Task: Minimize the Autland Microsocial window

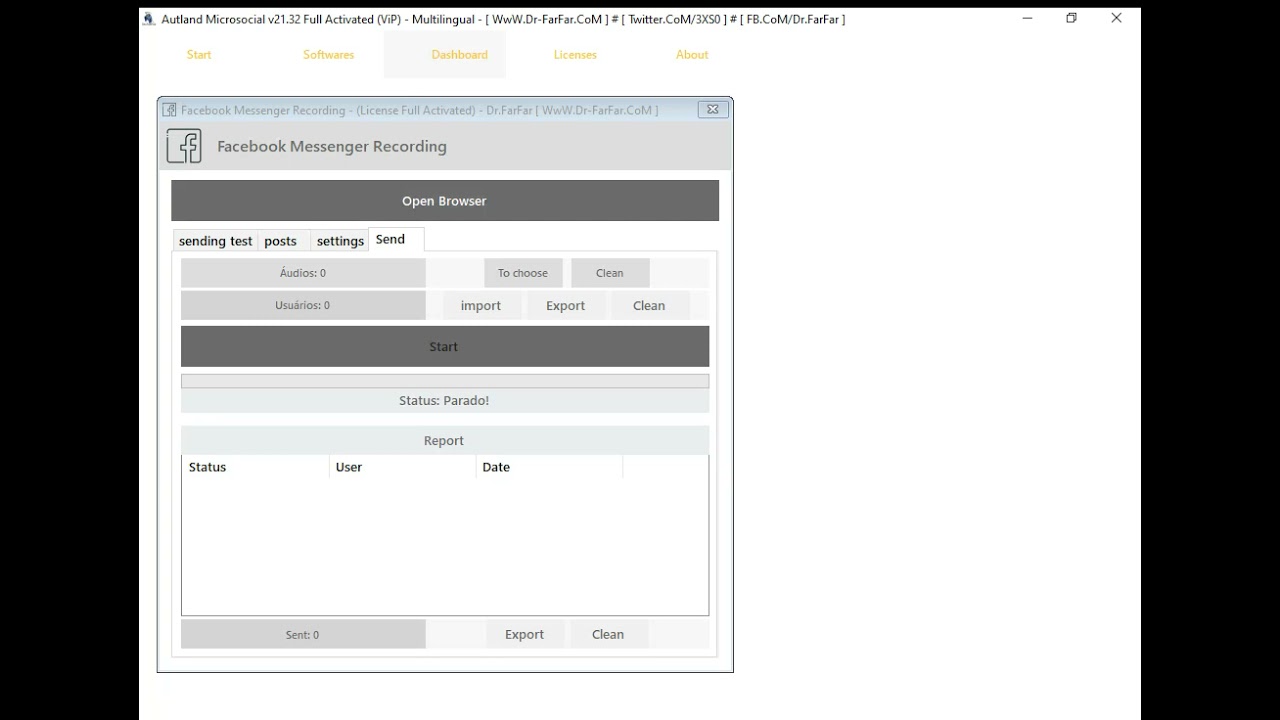Action: pyautogui.click(x=1027, y=18)
